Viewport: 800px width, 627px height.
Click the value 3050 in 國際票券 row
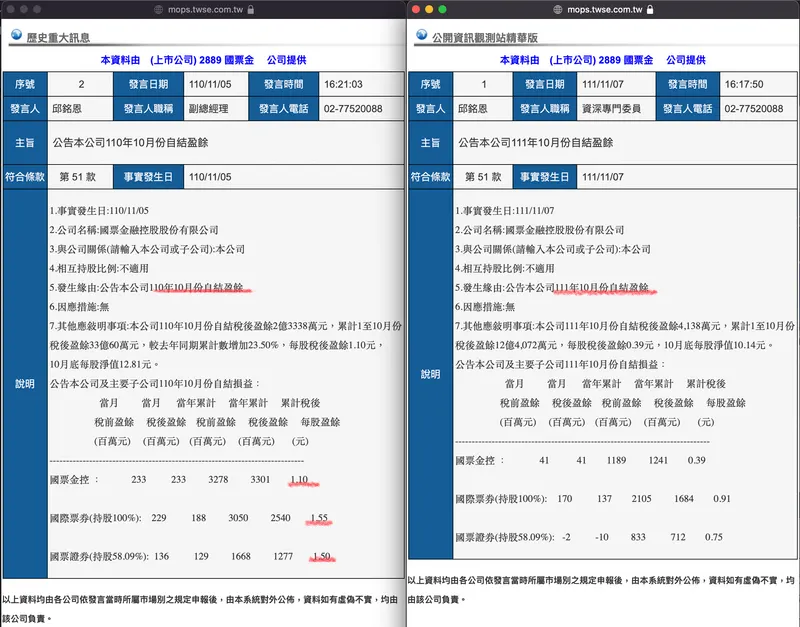238,518
